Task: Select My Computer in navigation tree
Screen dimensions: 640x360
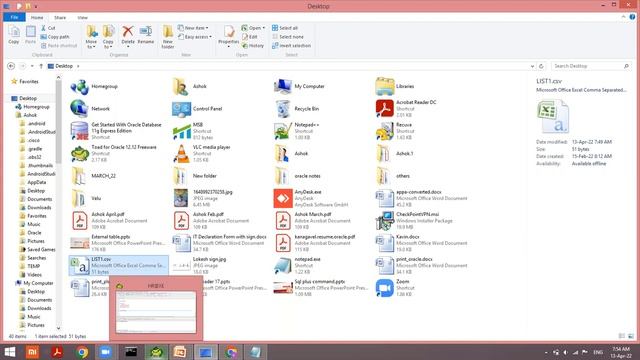Action: click(38, 283)
